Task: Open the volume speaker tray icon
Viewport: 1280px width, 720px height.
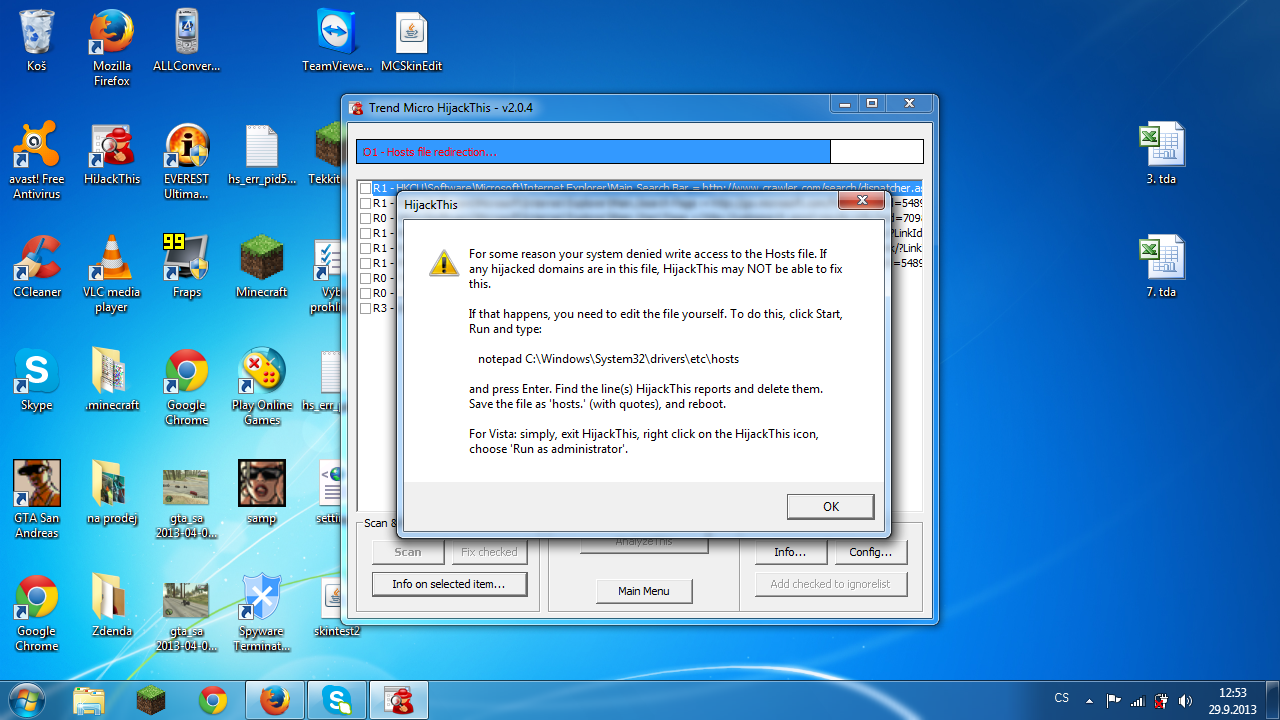Action: [x=1185, y=700]
